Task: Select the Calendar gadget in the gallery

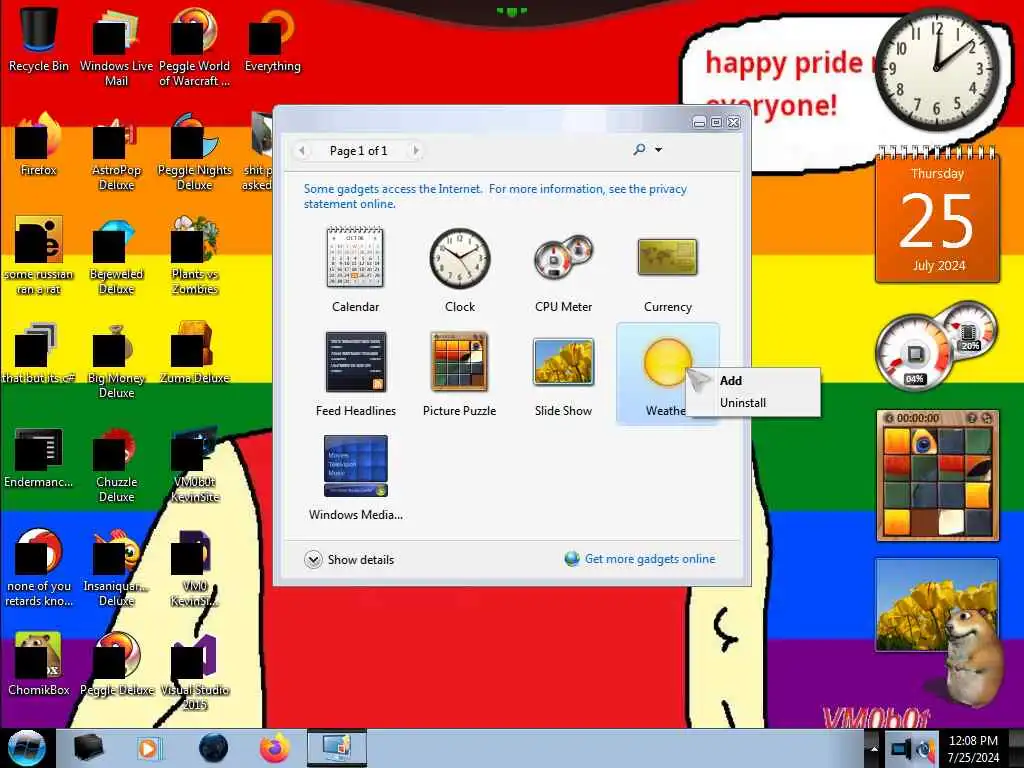Action: coord(355,269)
